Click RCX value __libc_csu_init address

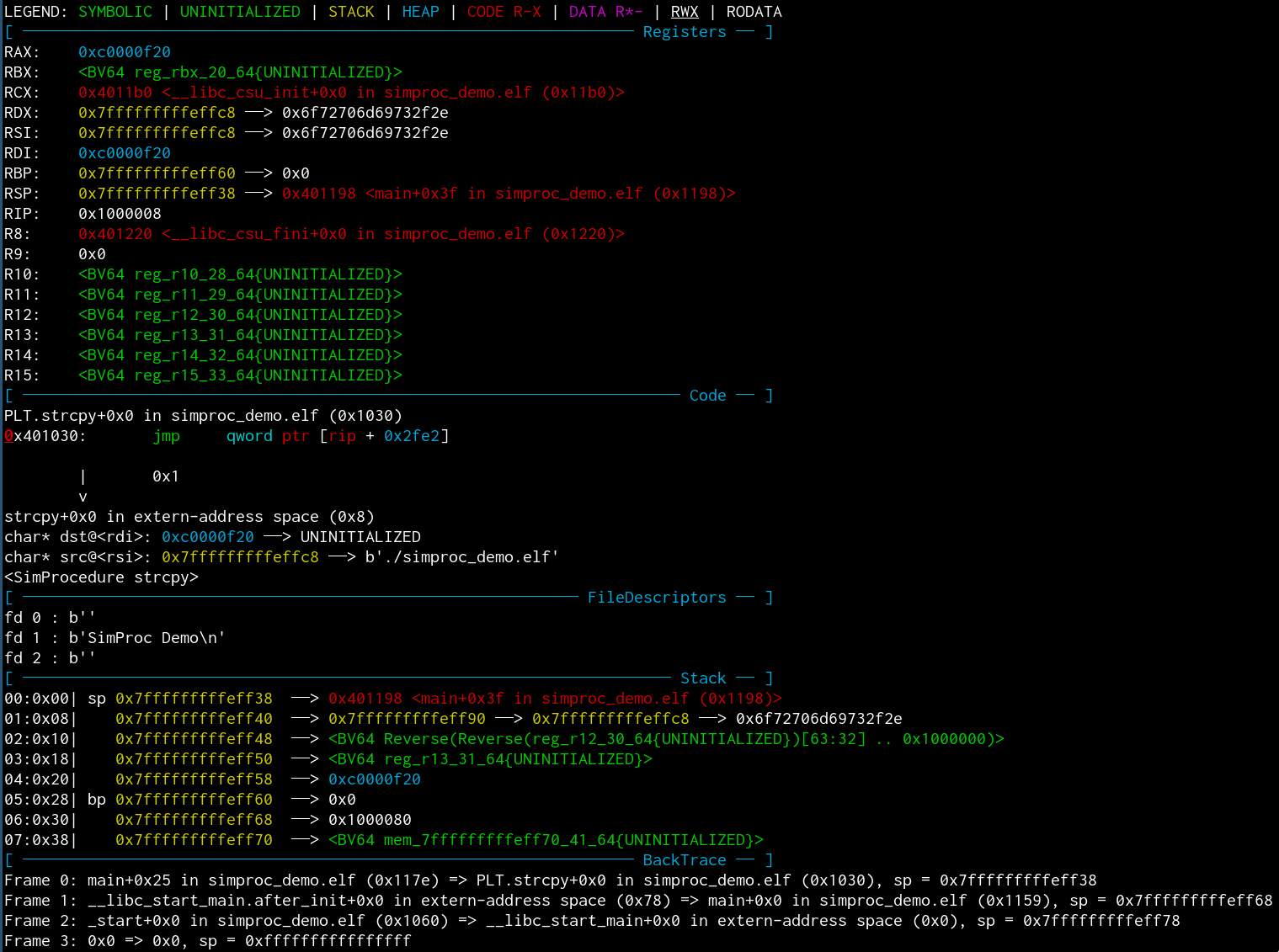[351, 93]
